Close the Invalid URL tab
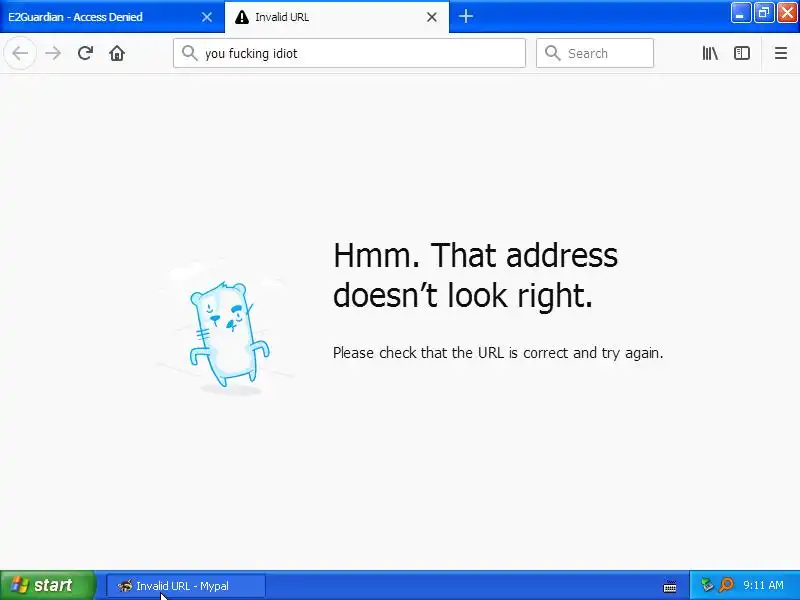The height and width of the screenshot is (600, 800). (x=432, y=17)
